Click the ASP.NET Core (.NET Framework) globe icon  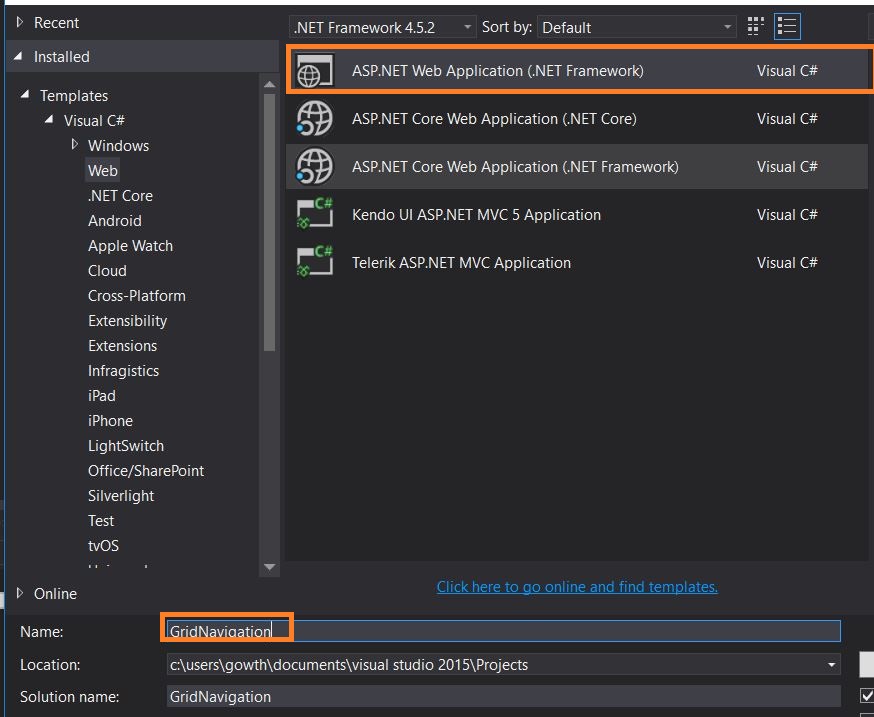(x=314, y=167)
